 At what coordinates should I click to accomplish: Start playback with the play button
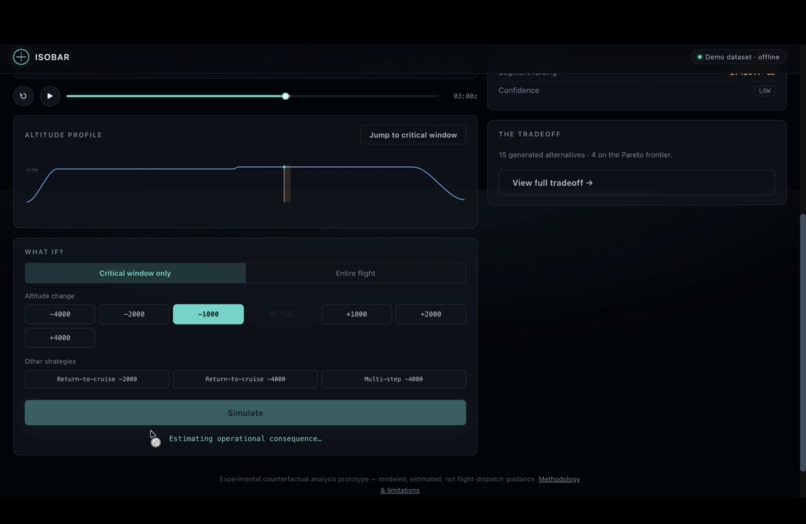(50, 96)
